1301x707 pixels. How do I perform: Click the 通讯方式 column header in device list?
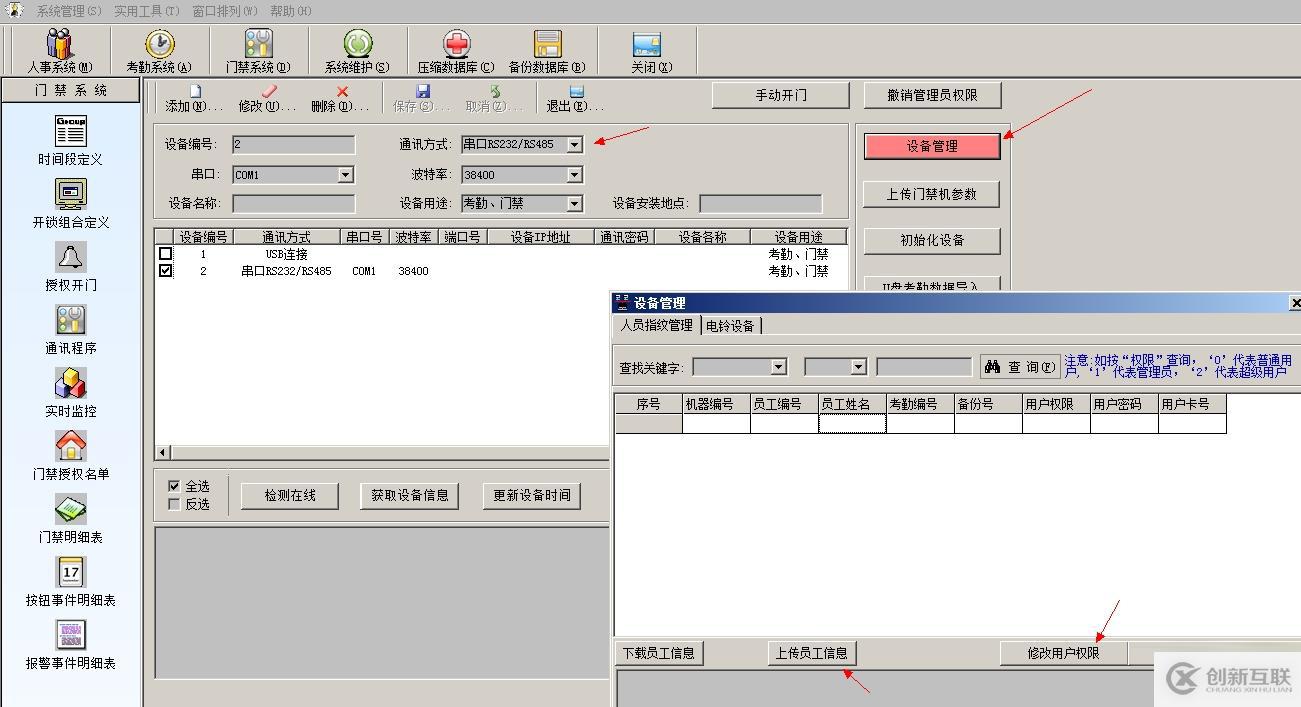[x=286, y=238]
